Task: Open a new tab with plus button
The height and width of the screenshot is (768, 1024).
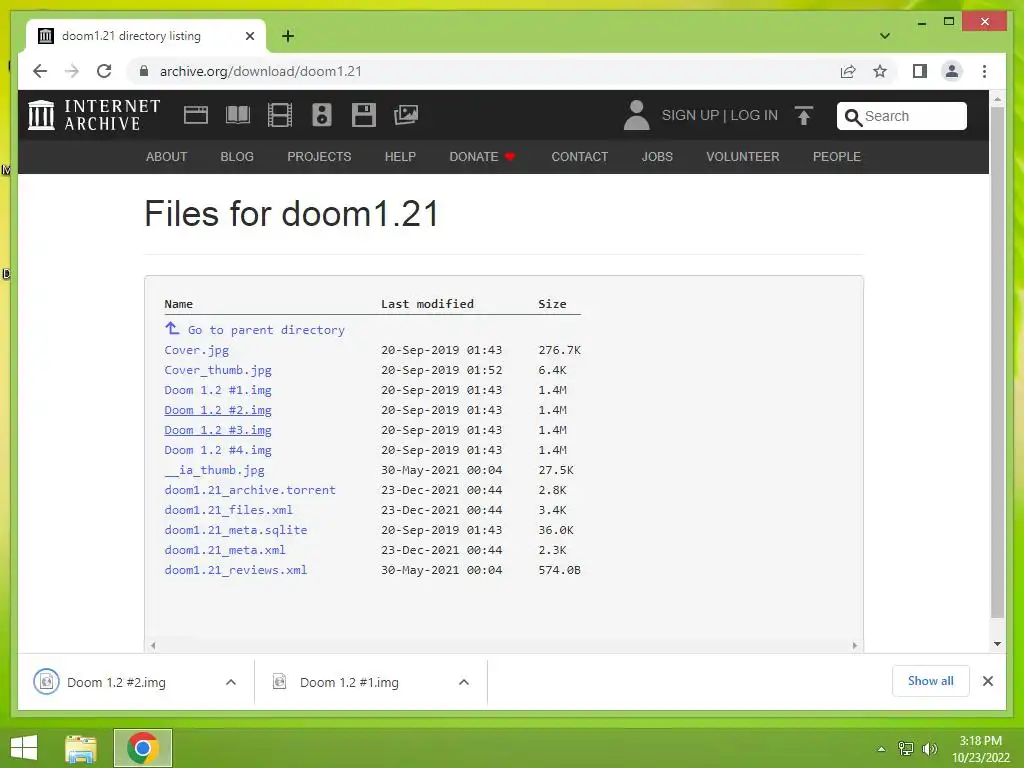Action: pyautogui.click(x=287, y=36)
